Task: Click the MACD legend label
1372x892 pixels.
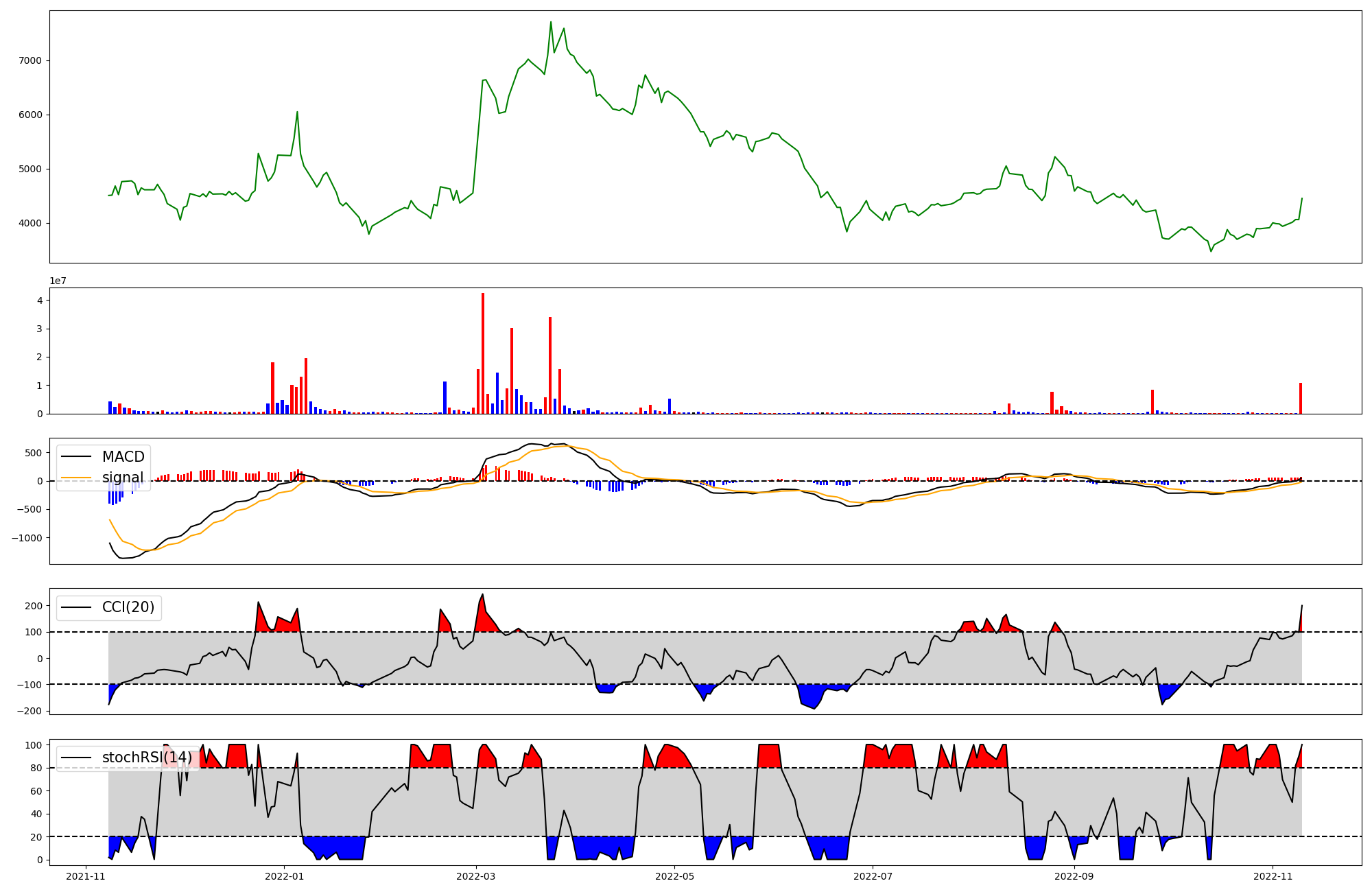Action: pyautogui.click(x=123, y=457)
